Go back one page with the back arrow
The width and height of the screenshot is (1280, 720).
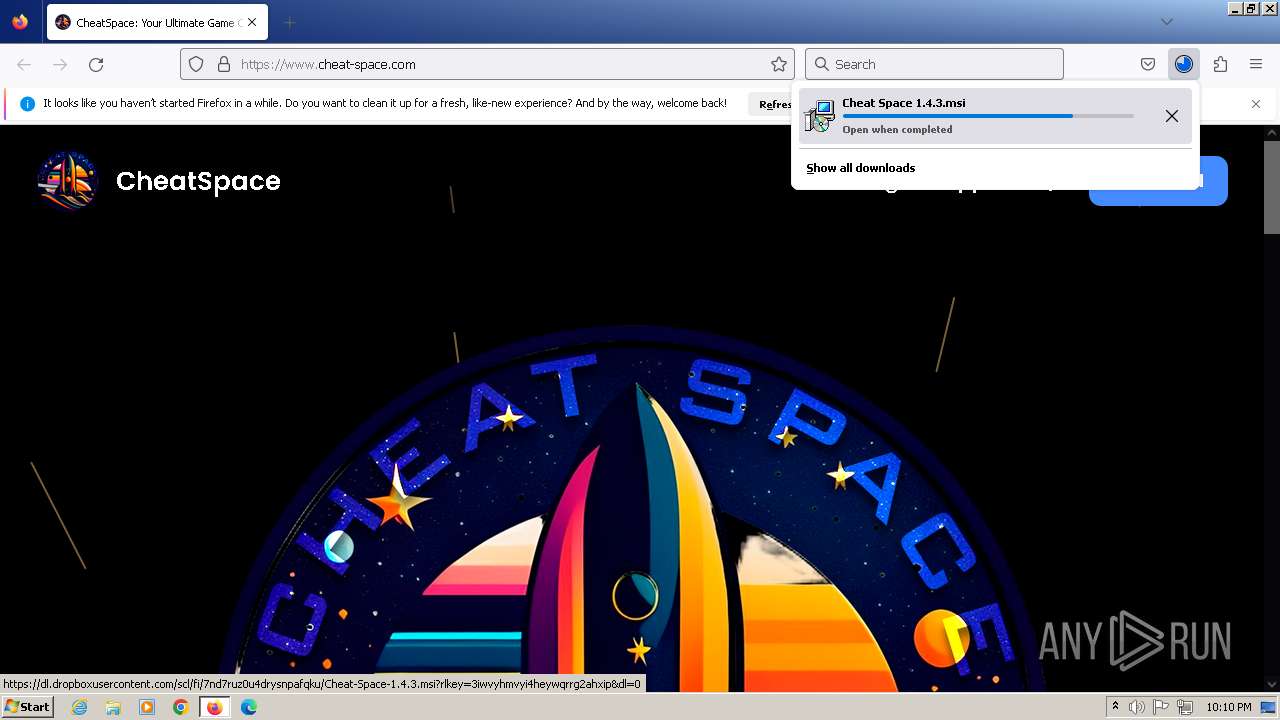(24, 64)
